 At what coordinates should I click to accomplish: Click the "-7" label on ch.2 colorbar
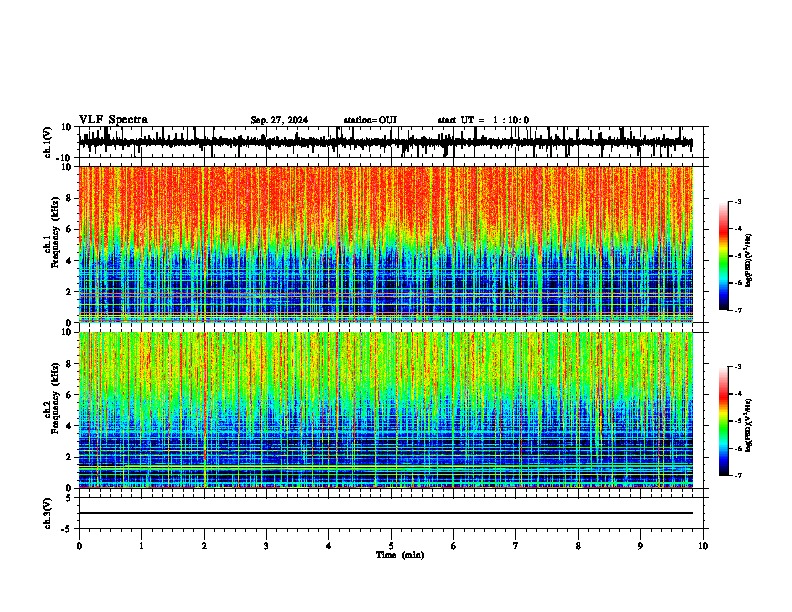(x=737, y=475)
